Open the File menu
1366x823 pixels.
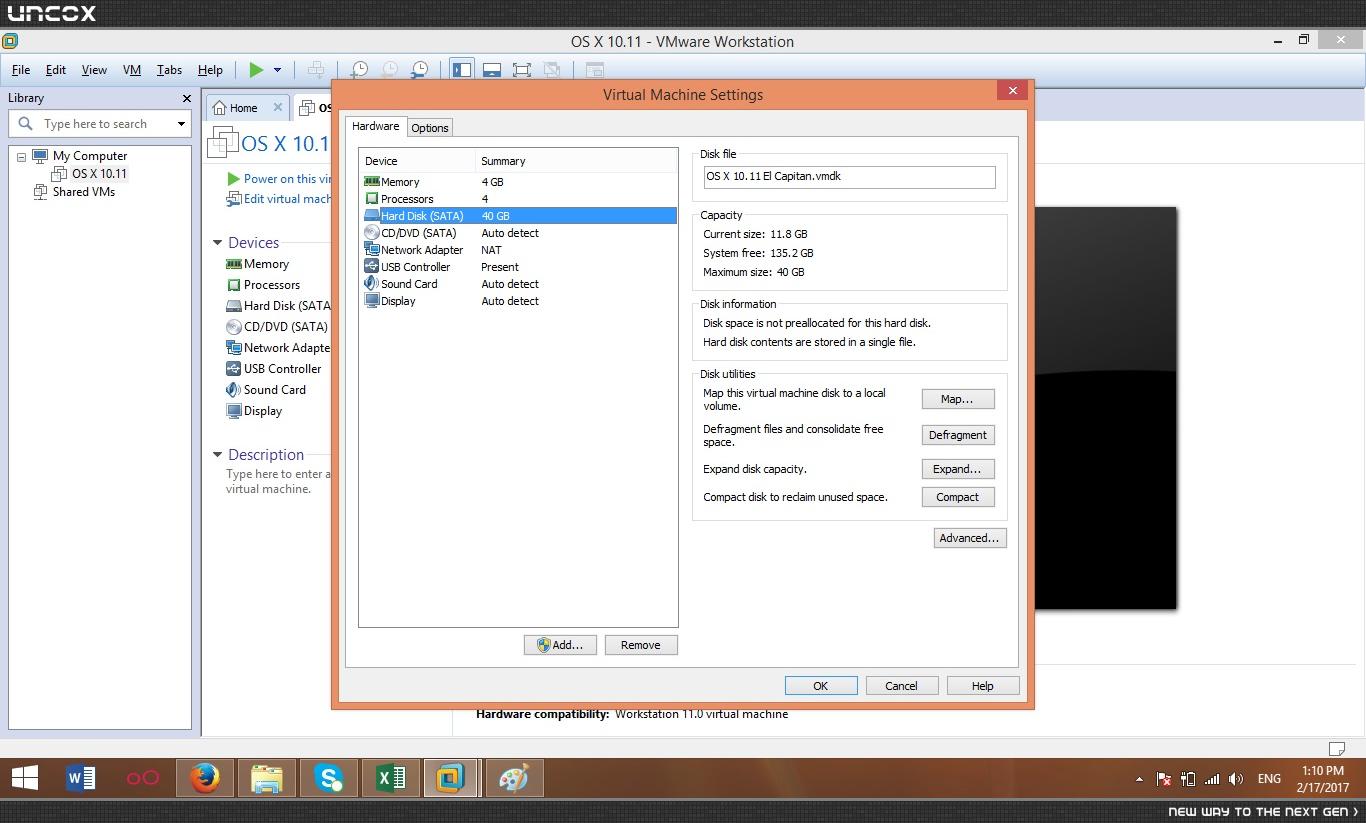pyautogui.click(x=21, y=70)
